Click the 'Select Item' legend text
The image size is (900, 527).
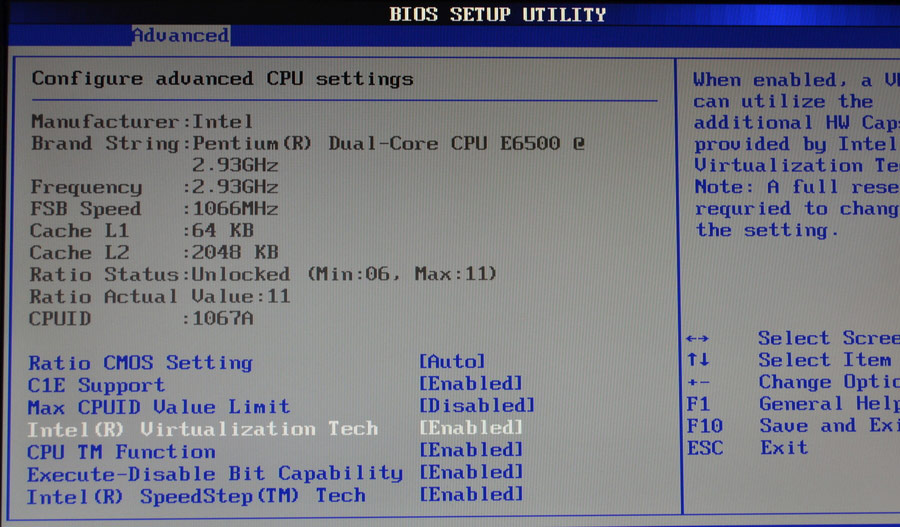(x=825, y=360)
